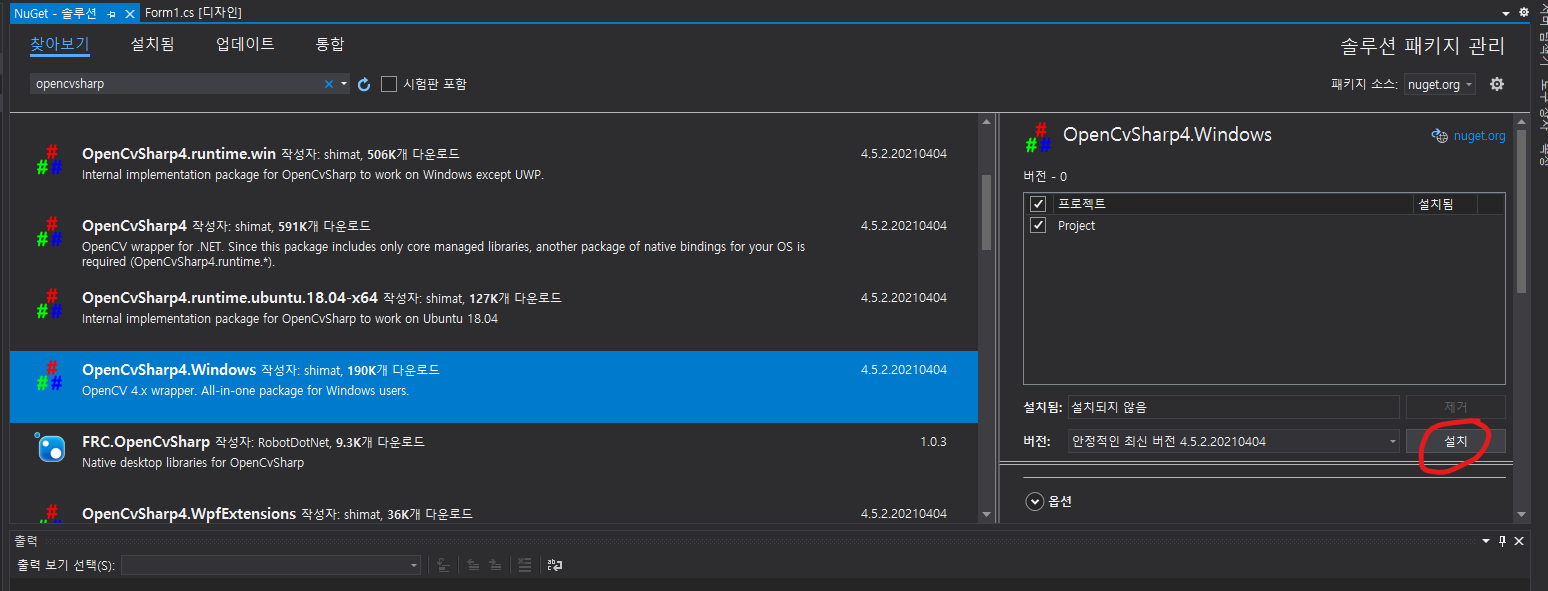Toggle the select-all projects header checkbox
This screenshot has width=1548, height=591.
coord(1038,204)
